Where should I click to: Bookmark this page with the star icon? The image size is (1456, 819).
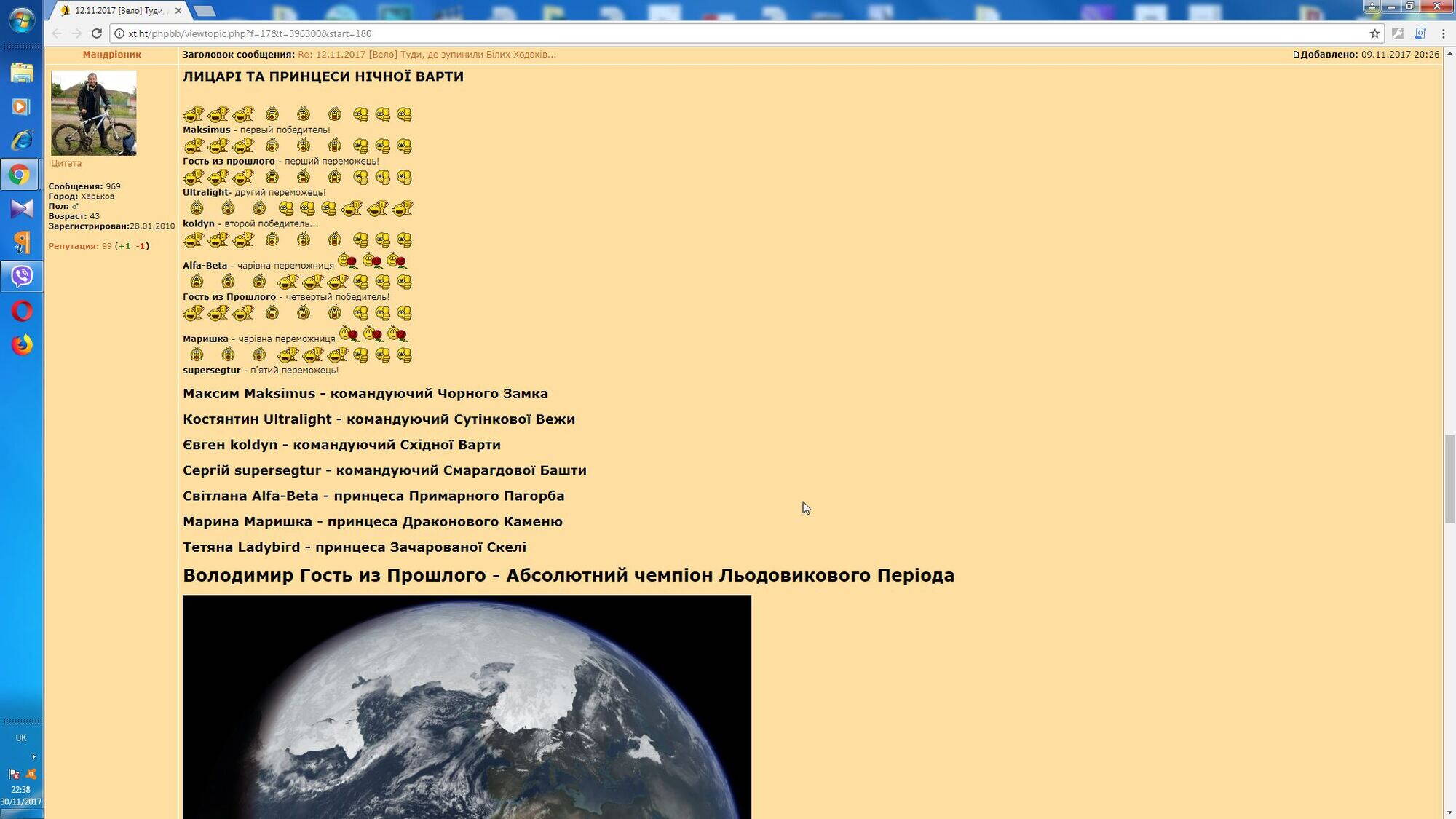pyautogui.click(x=1374, y=33)
